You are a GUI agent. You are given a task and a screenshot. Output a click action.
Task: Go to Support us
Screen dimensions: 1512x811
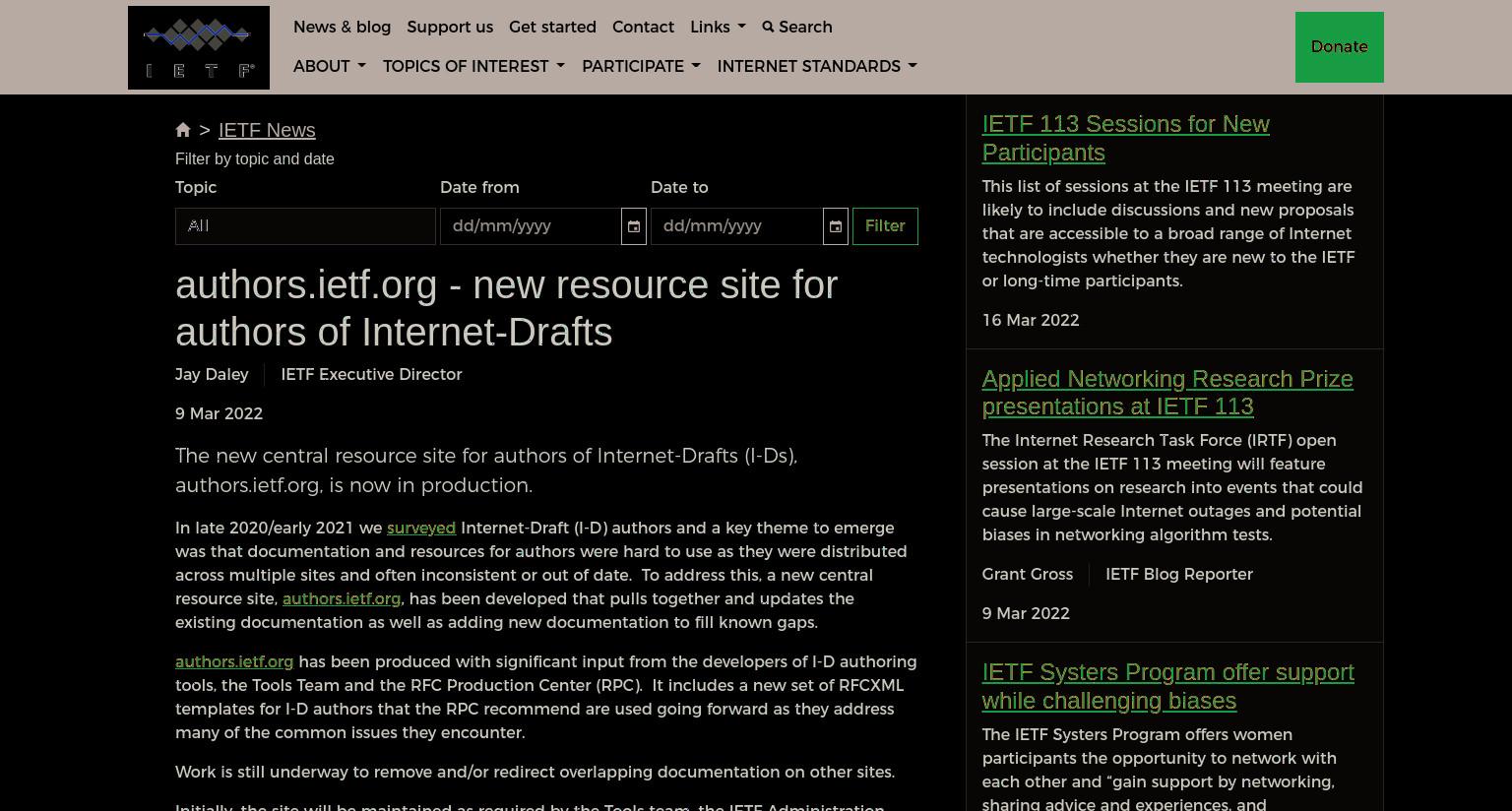coord(450,27)
